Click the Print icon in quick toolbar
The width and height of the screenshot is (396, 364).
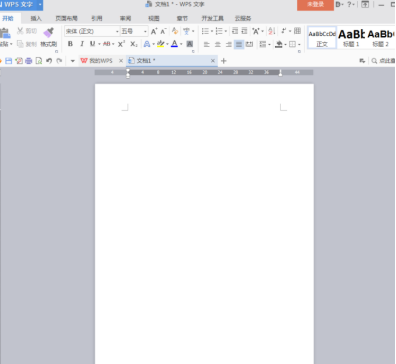pos(29,61)
